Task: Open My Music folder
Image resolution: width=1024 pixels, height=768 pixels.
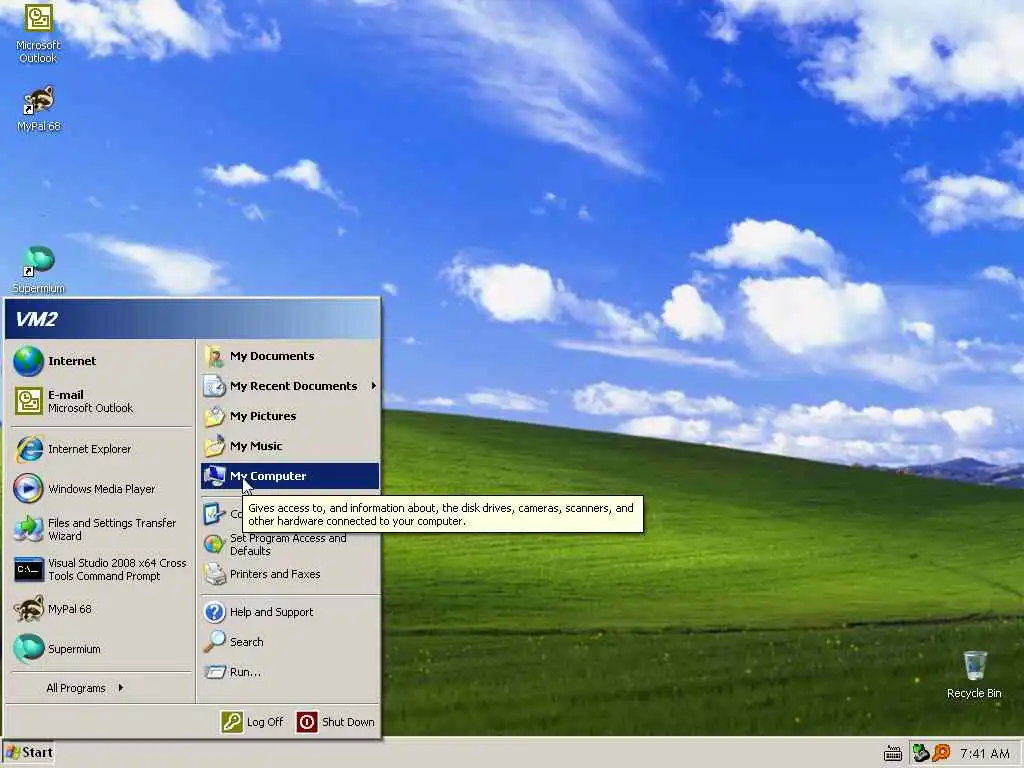Action: tap(290, 446)
